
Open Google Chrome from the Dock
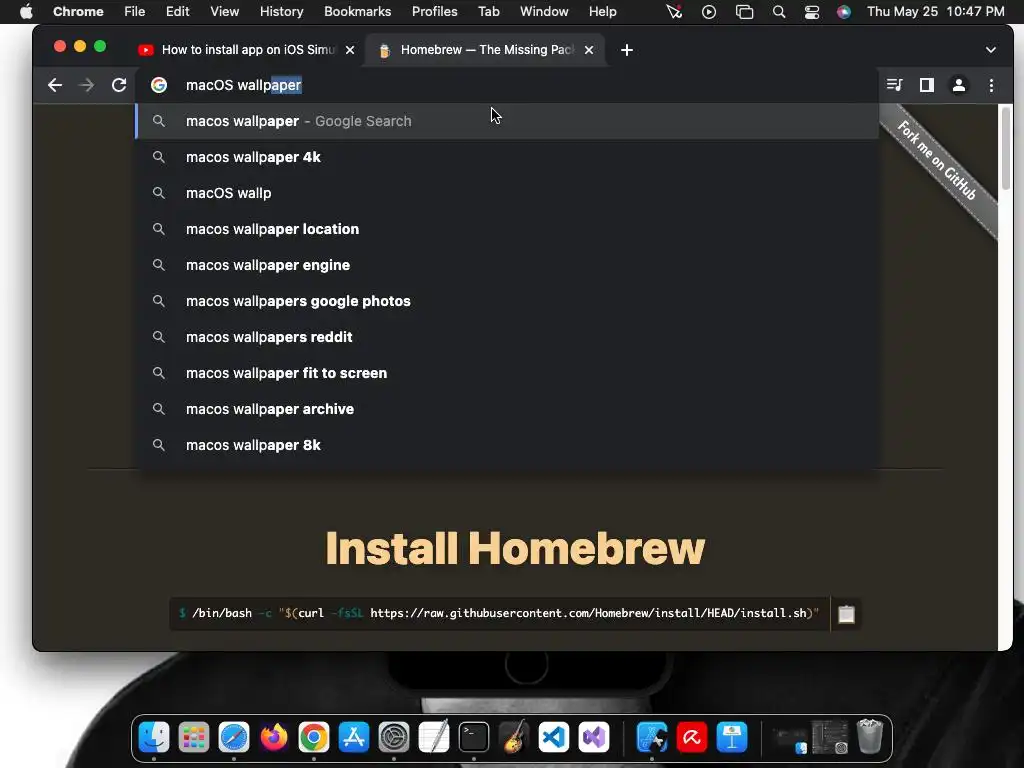[314, 738]
